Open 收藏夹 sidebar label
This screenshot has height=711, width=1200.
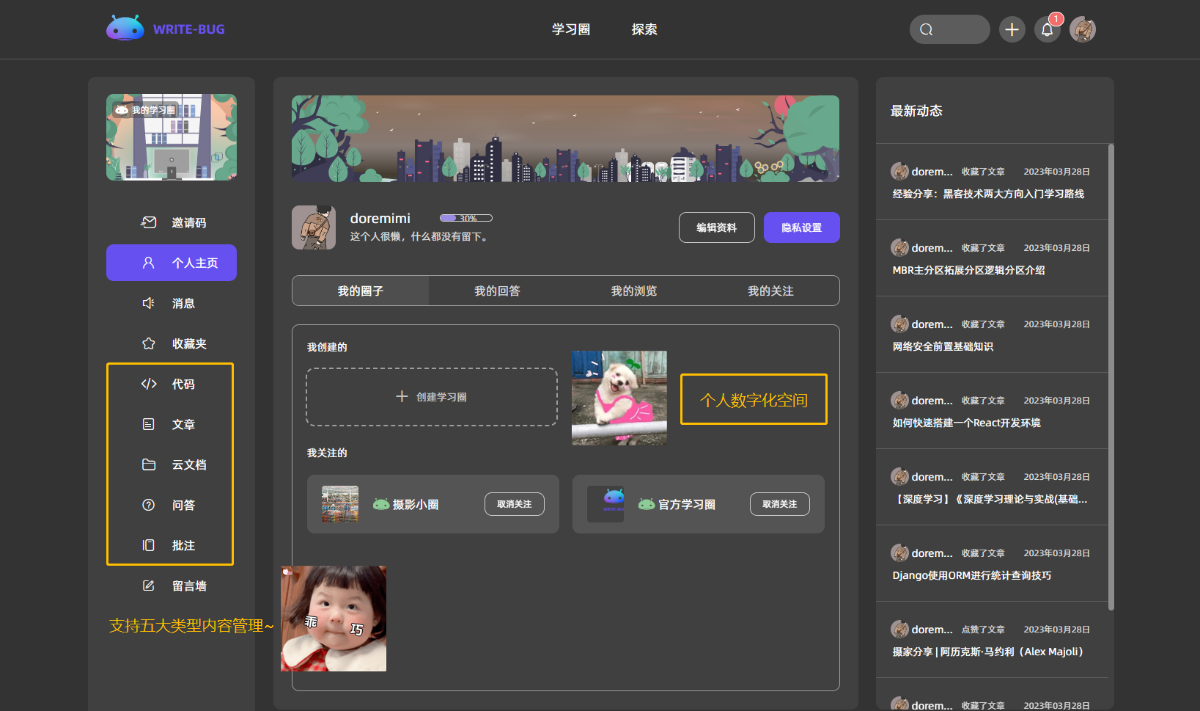[189, 343]
